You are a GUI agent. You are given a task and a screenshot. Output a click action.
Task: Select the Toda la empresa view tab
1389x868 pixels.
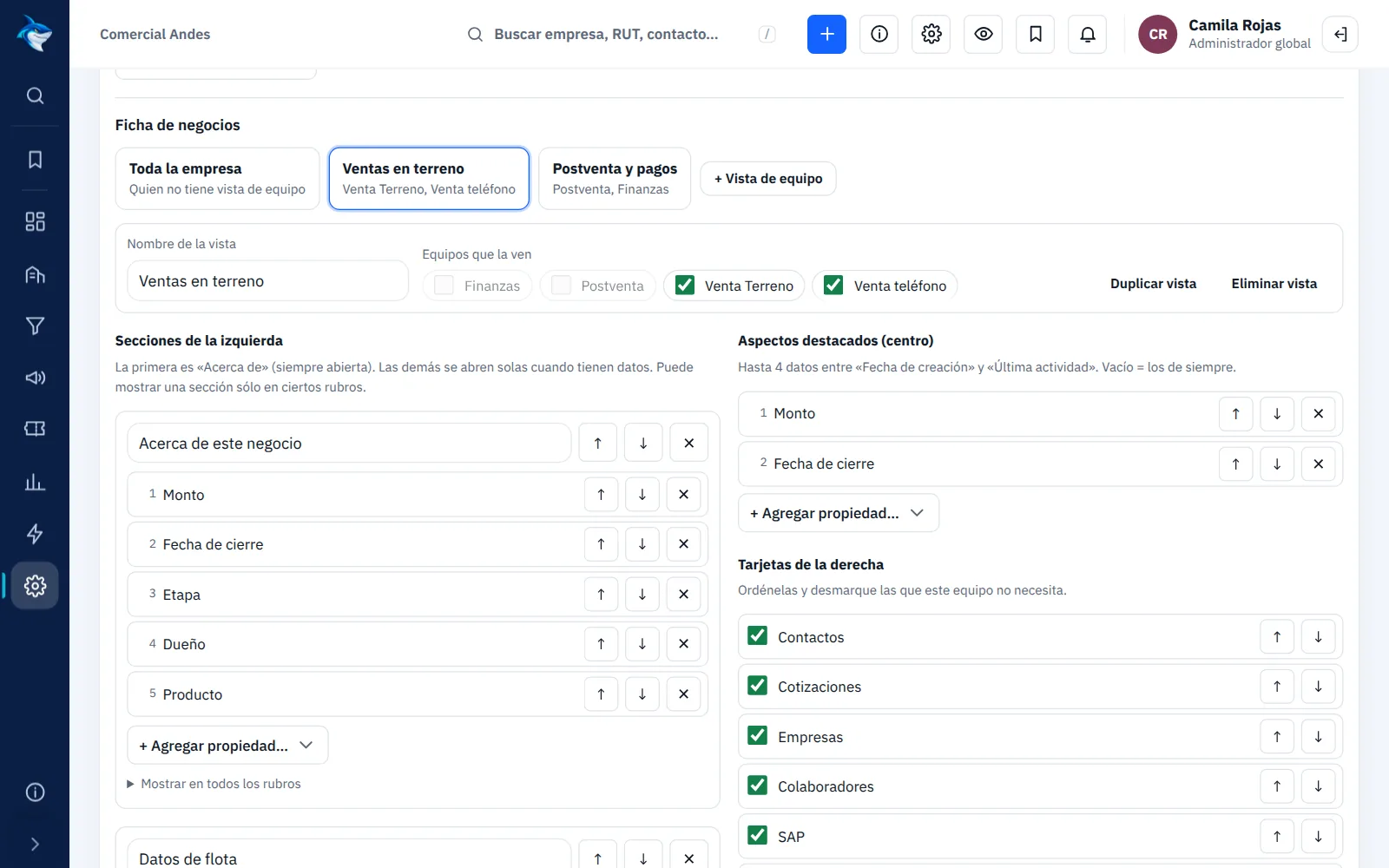click(x=217, y=178)
